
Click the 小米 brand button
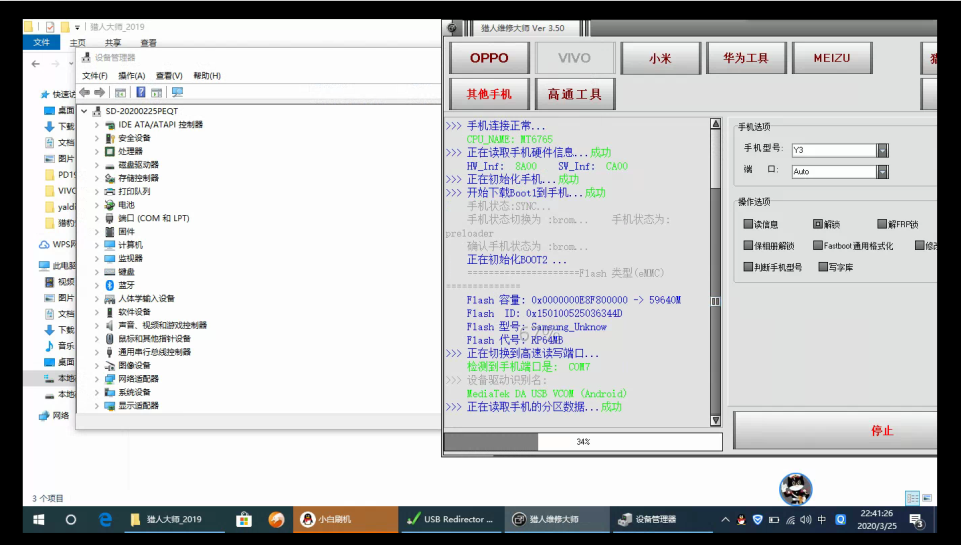[x=660, y=58]
